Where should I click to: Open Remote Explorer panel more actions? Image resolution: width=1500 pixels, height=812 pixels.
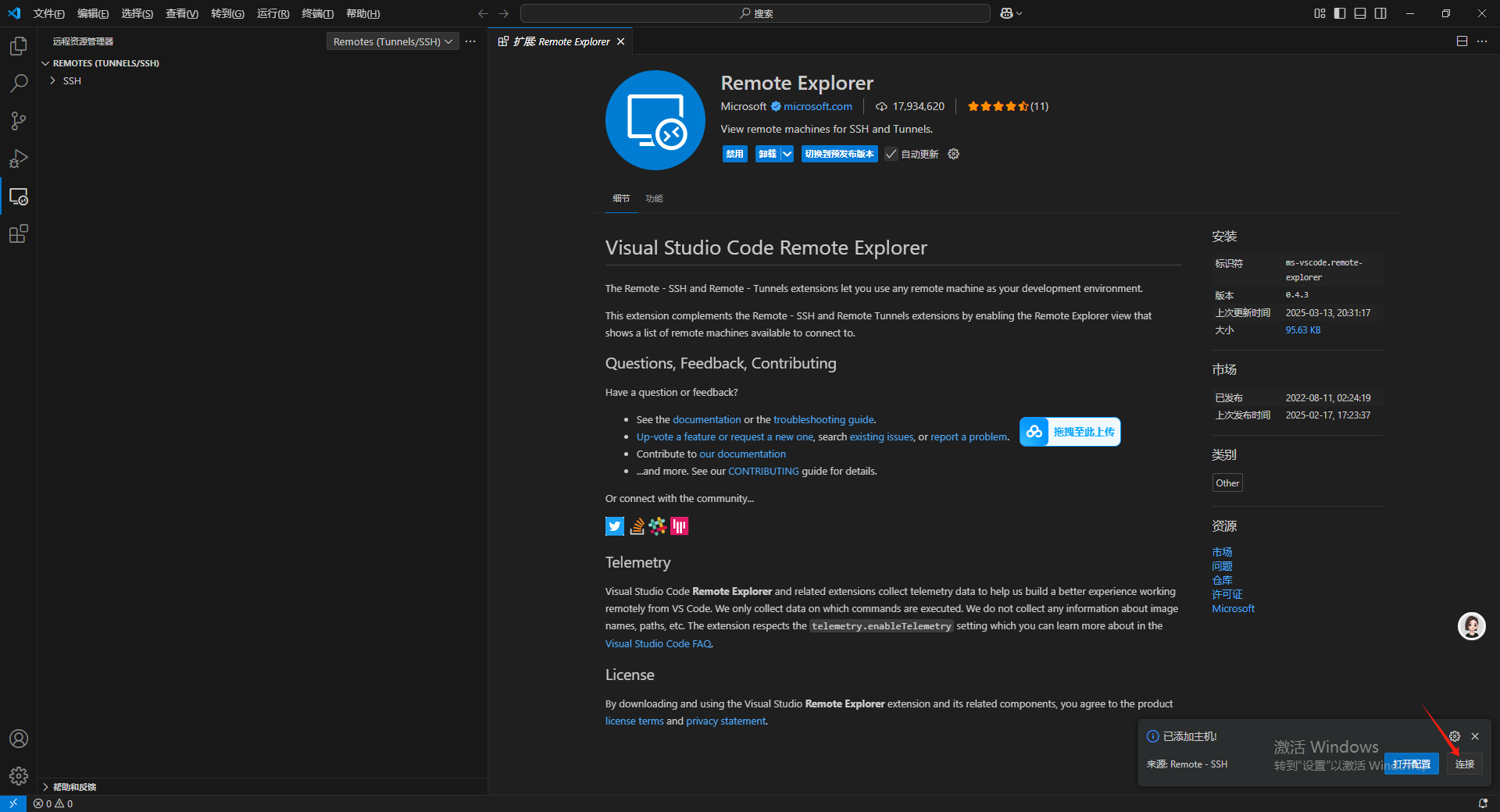point(470,41)
